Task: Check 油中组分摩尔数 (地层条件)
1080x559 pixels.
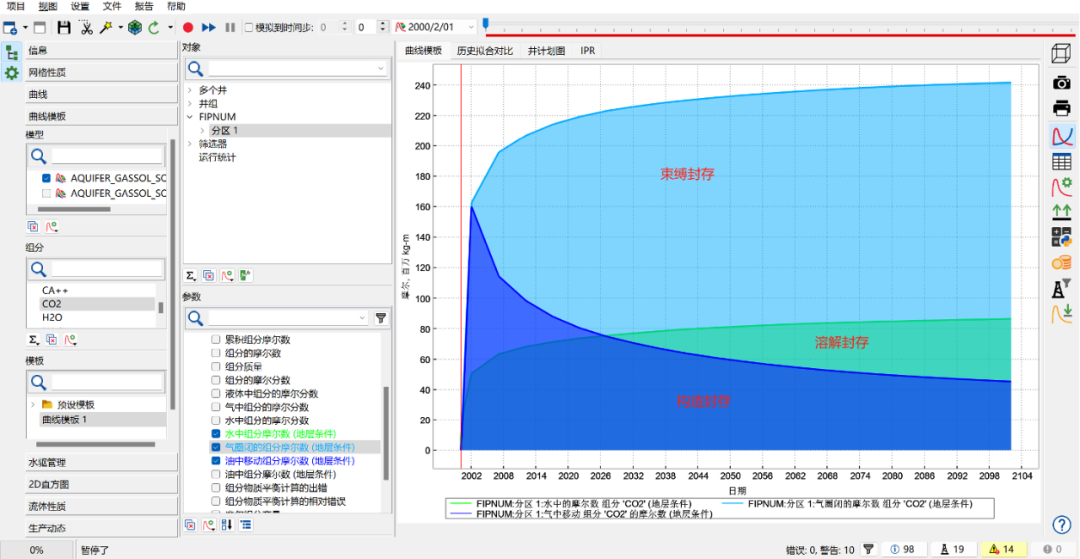Action: click(216, 474)
